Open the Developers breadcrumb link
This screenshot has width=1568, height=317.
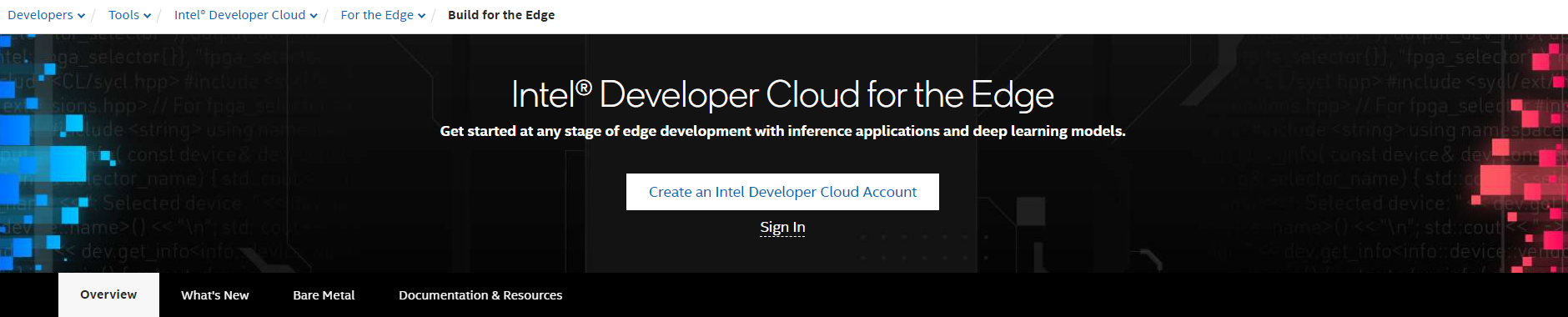[x=40, y=15]
